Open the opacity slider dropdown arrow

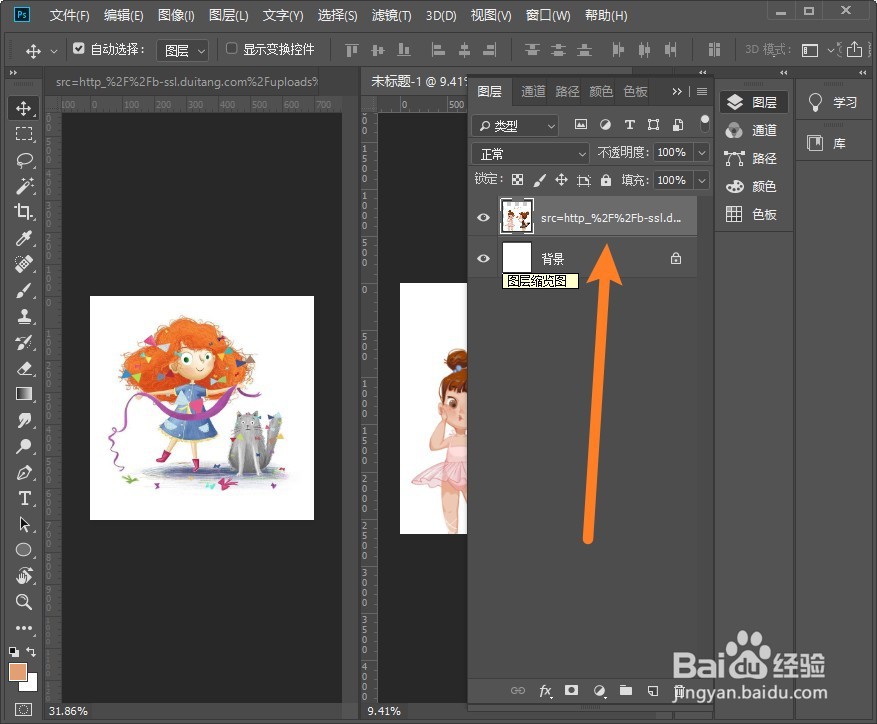click(x=701, y=152)
